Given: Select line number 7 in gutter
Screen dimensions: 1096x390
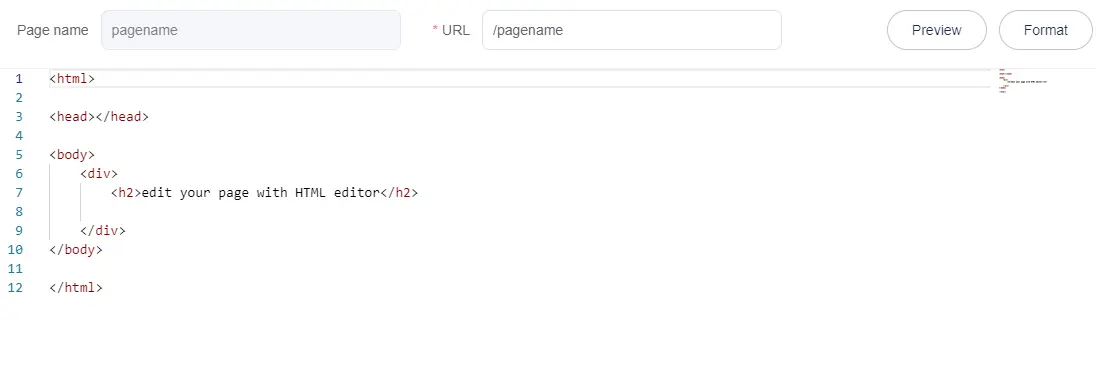Looking at the screenshot, I should point(19,192).
